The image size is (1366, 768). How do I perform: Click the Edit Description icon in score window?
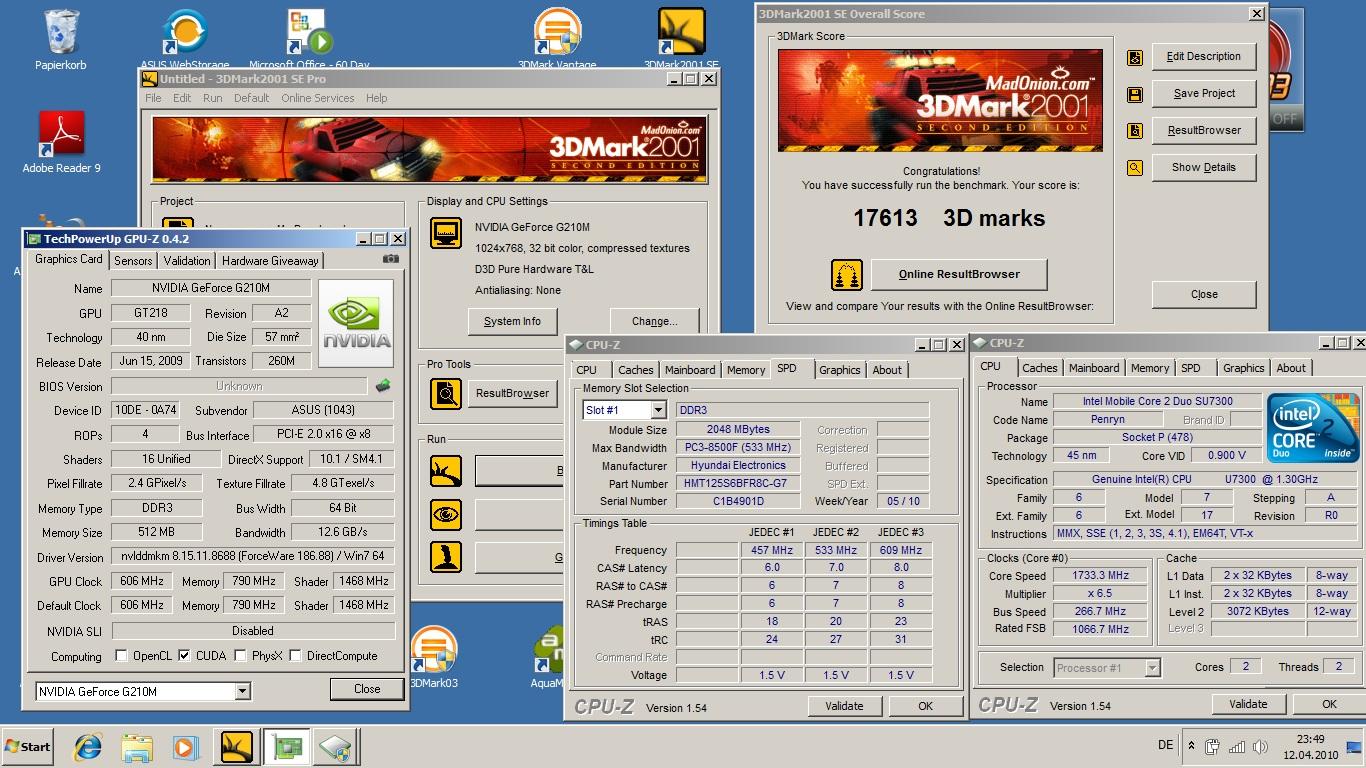coord(1135,58)
